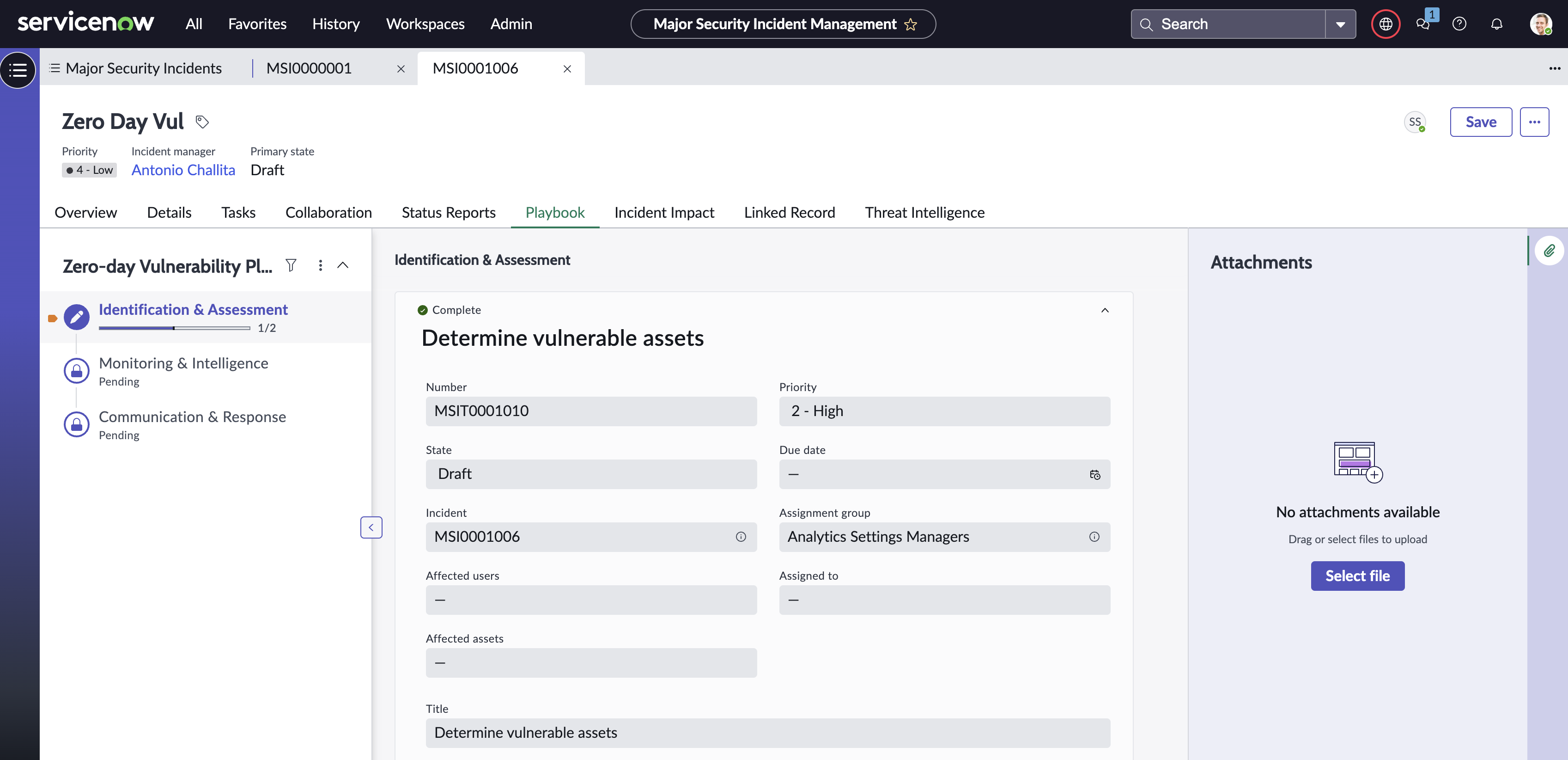Click the Title field Determine vulnerable assets
The width and height of the screenshot is (1568, 760).
point(767,733)
